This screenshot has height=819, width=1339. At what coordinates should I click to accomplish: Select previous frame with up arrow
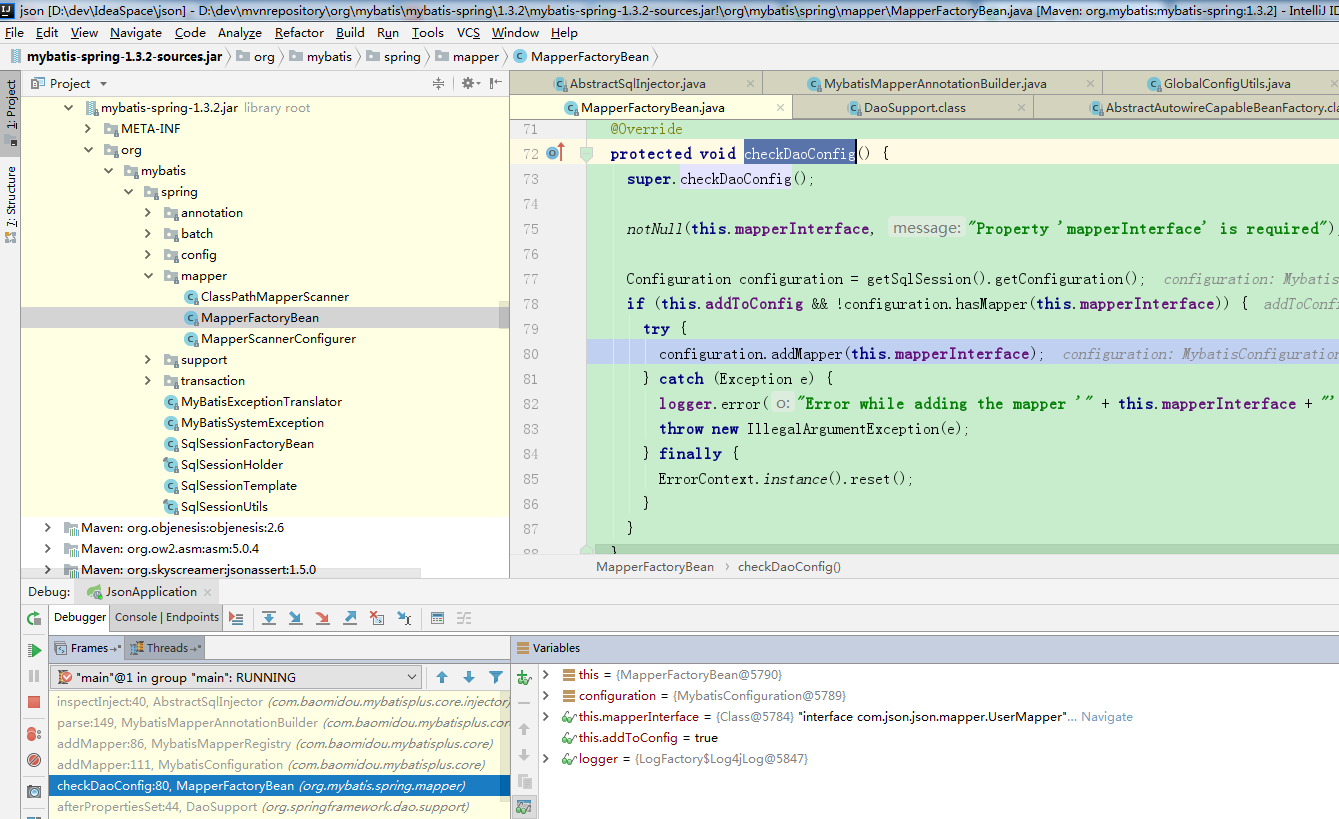[x=442, y=677]
